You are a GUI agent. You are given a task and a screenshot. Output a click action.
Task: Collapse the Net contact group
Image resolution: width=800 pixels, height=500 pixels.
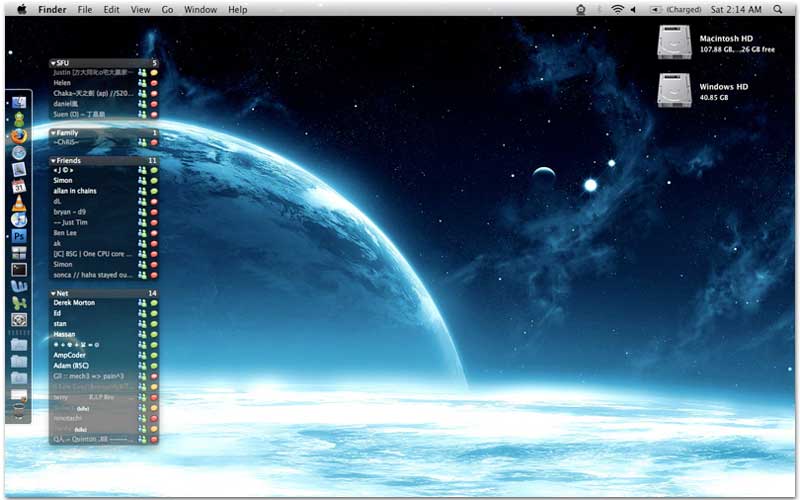tap(53, 293)
